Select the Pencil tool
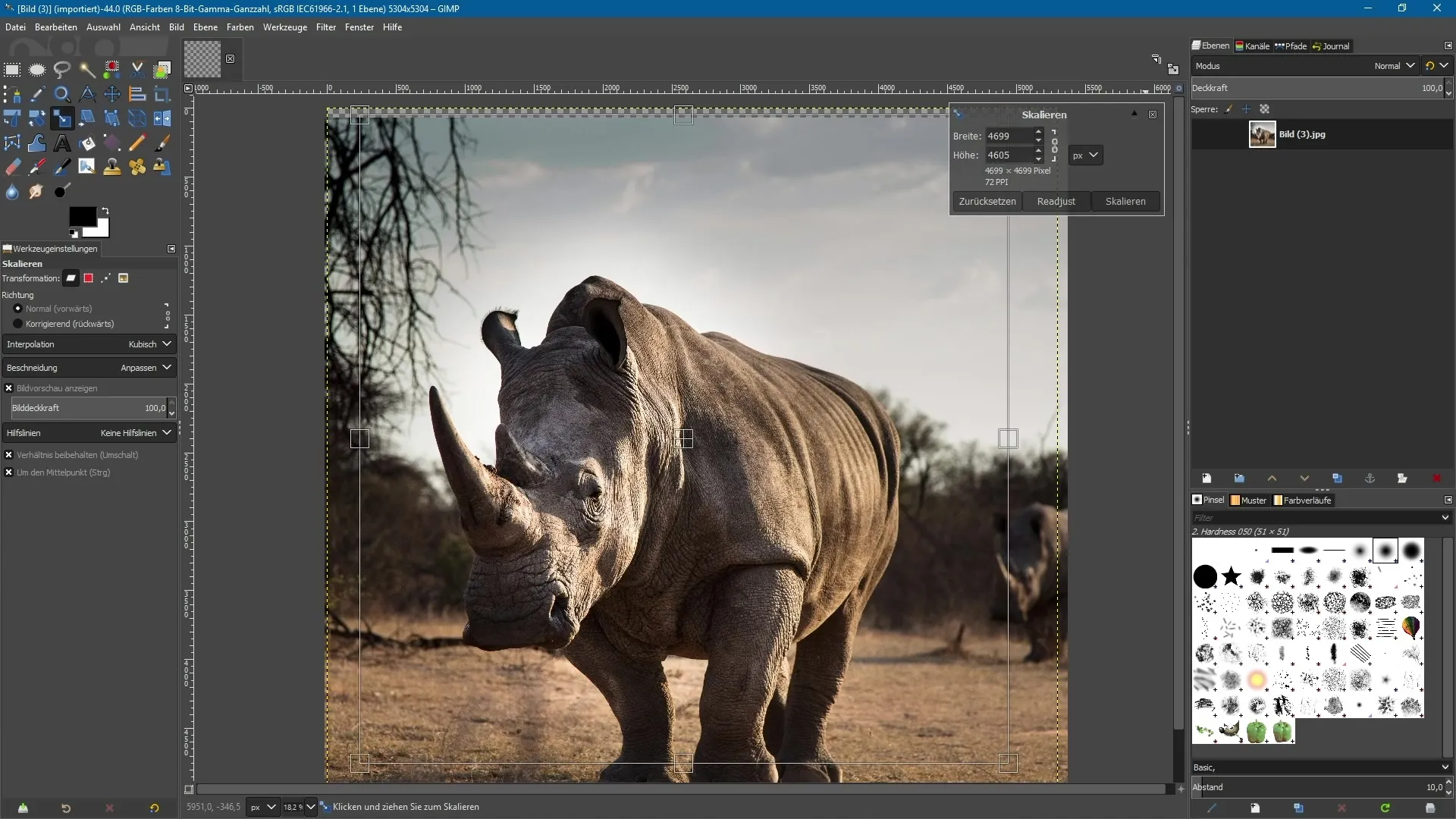Image resolution: width=1456 pixels, height=819 pixels. point(137,143)
